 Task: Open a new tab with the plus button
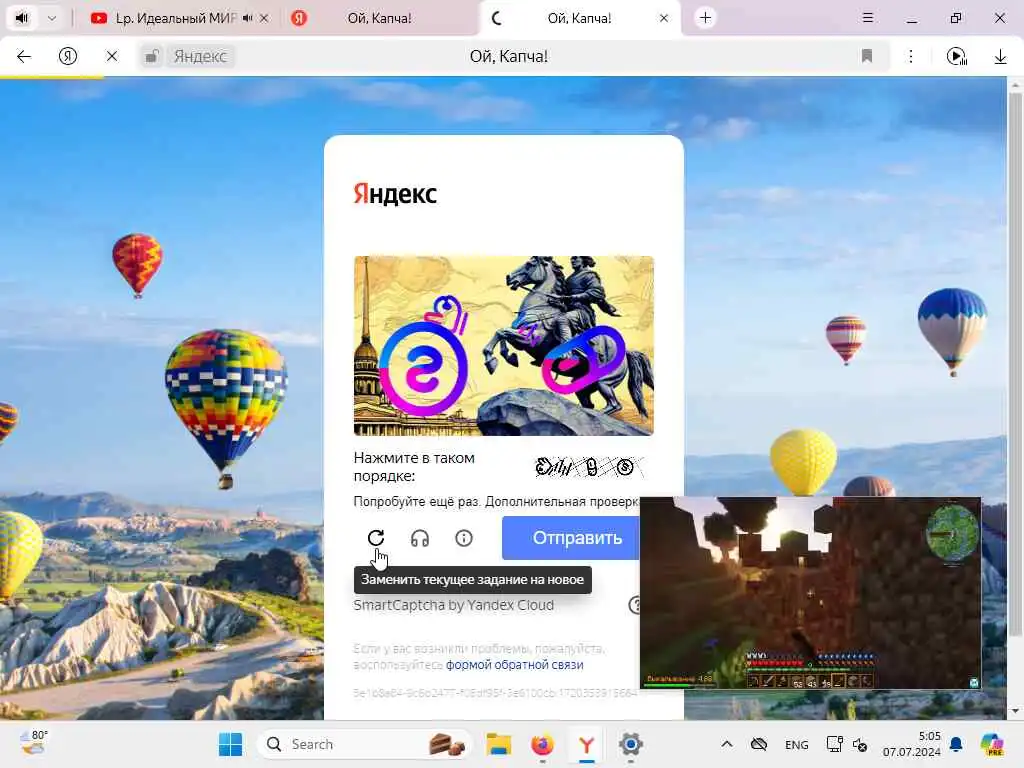tap(705, 18)
